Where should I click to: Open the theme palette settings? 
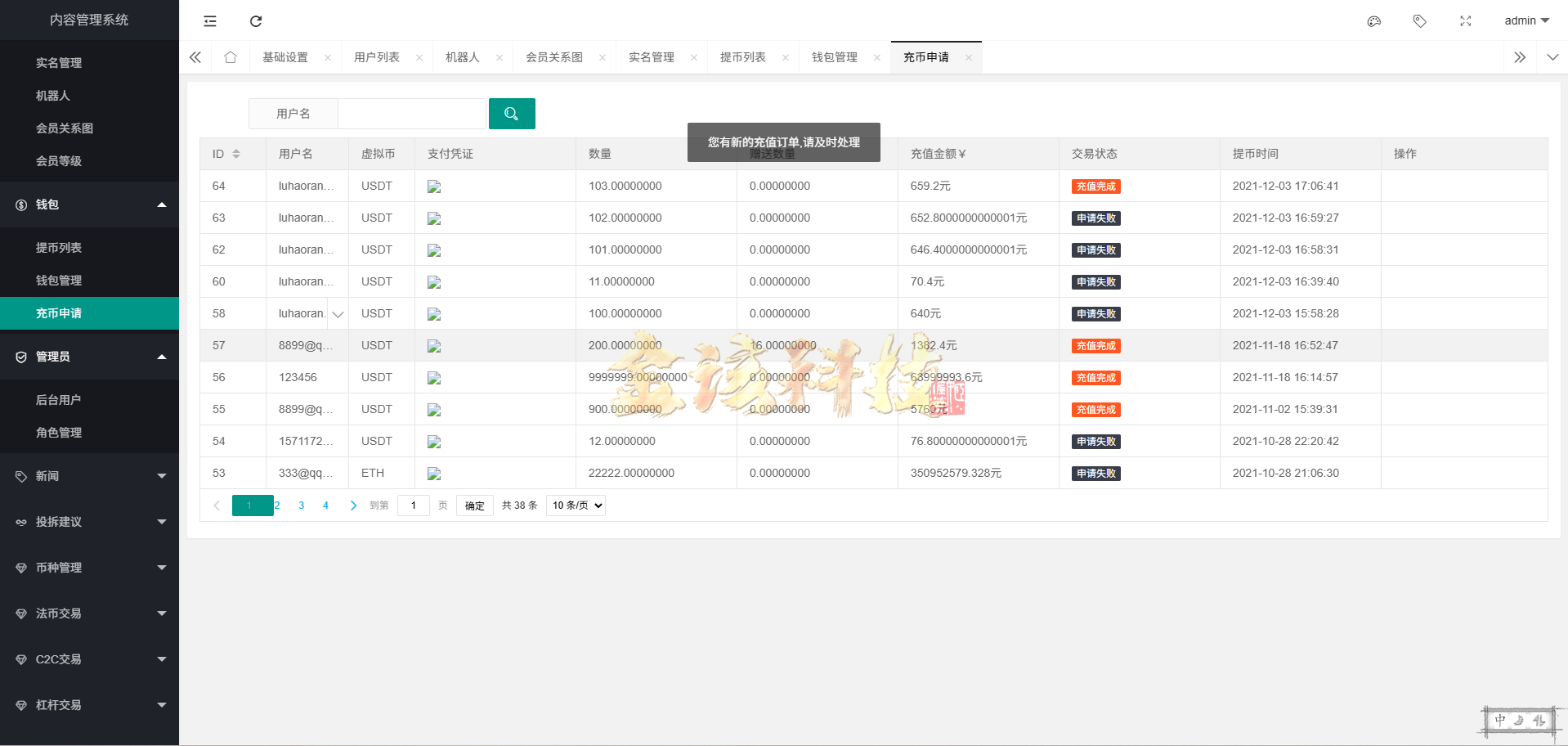tap(1373, 21)
